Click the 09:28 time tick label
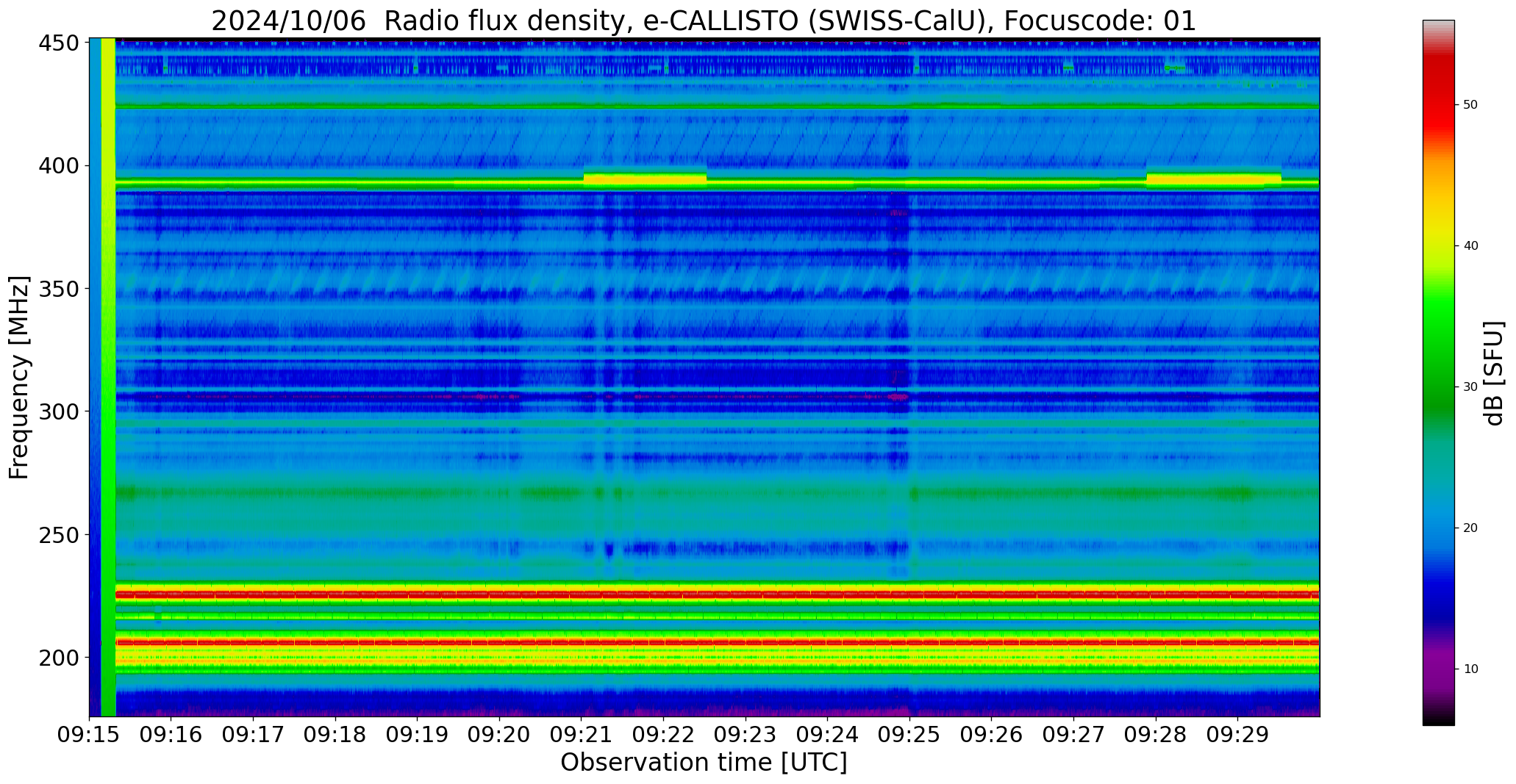 point(1156,735)
